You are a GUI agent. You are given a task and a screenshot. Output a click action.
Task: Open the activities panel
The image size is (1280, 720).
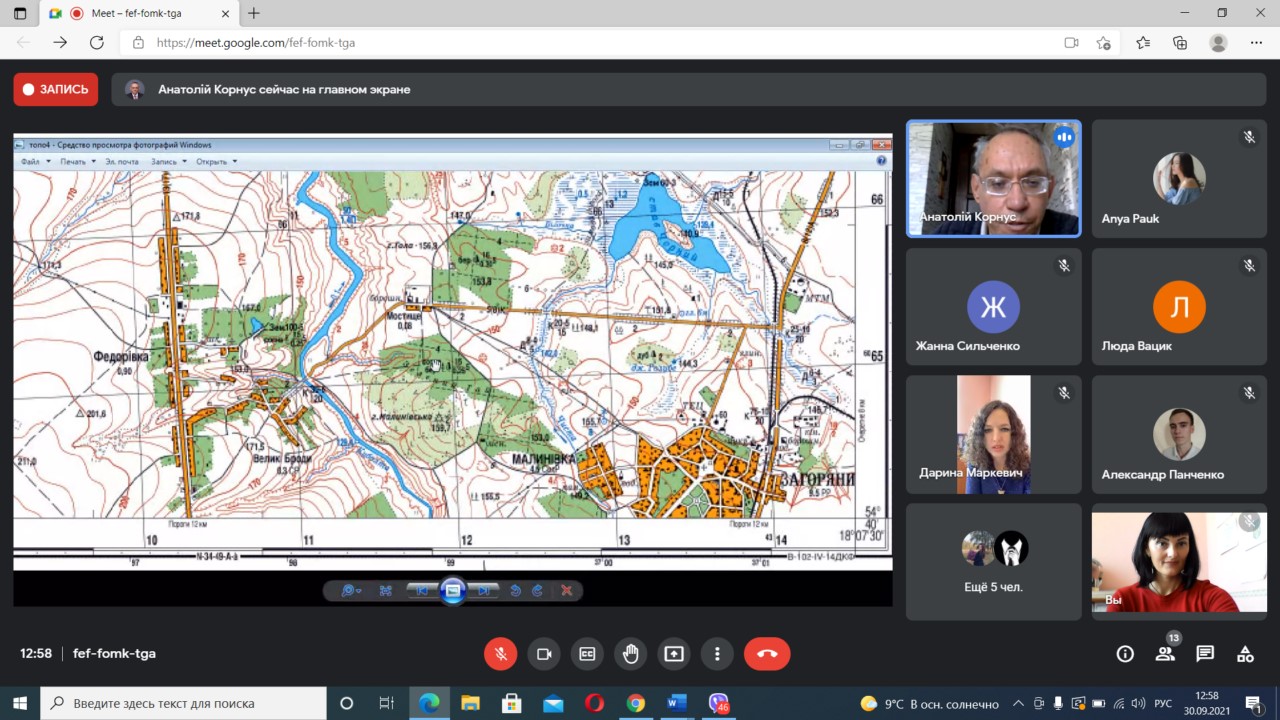1245,654
